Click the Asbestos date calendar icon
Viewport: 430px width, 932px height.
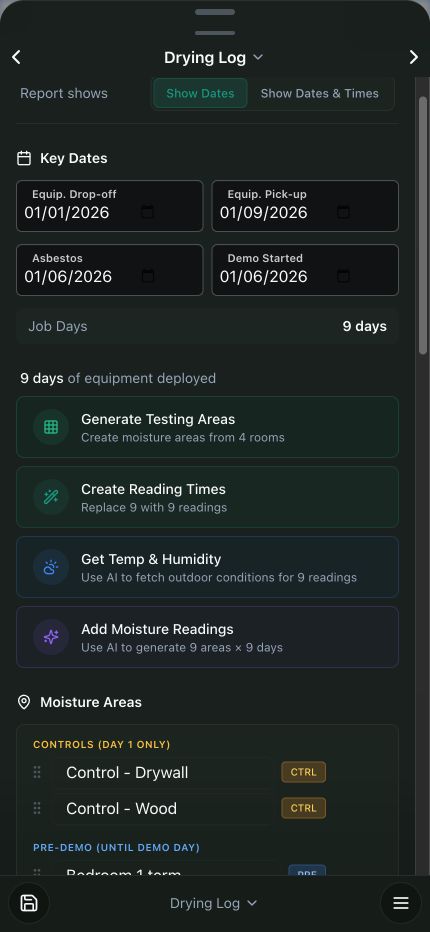(x=147, y=276)
